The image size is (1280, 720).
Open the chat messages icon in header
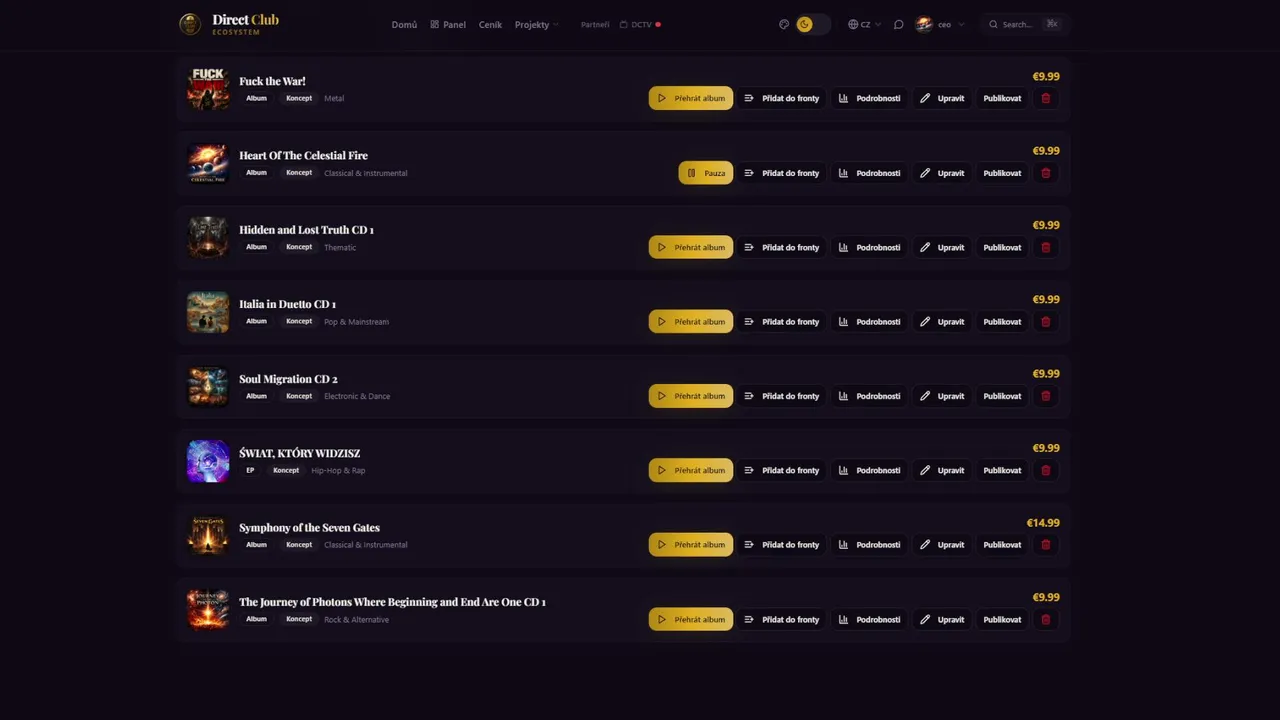pos(898,24)
